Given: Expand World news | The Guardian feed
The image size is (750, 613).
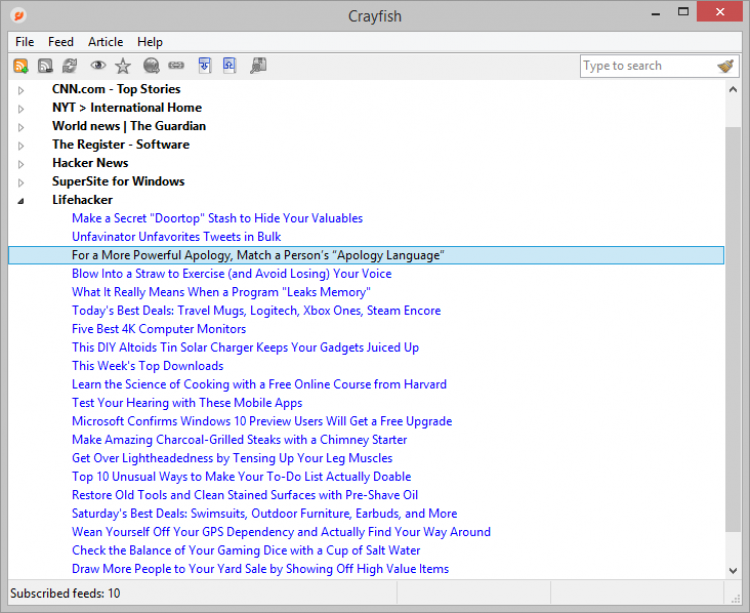Looking at the screenshot, I should (x=21, y=127).
